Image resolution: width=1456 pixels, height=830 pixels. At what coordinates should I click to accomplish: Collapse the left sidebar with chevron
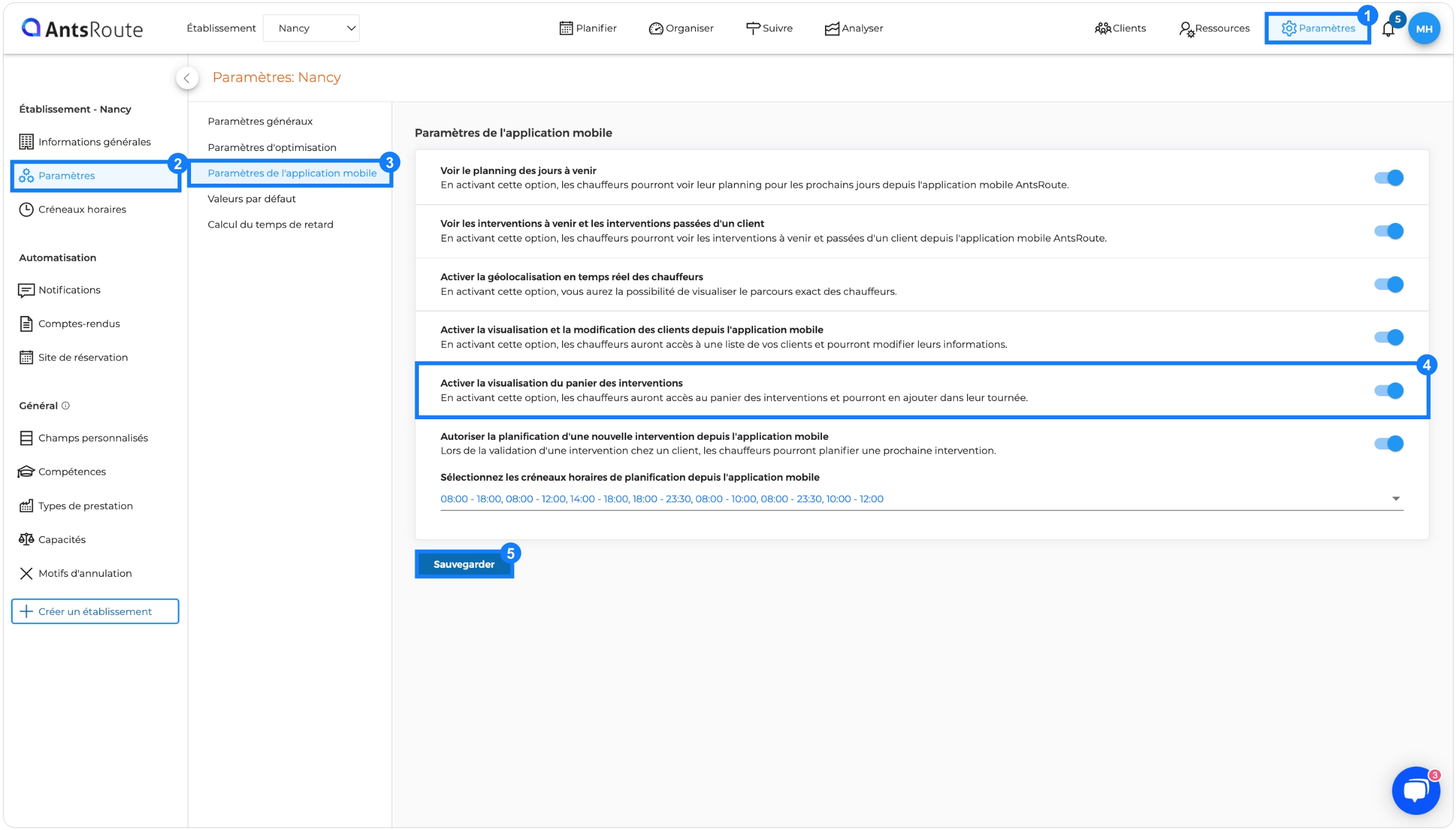(x=187, y=78)
